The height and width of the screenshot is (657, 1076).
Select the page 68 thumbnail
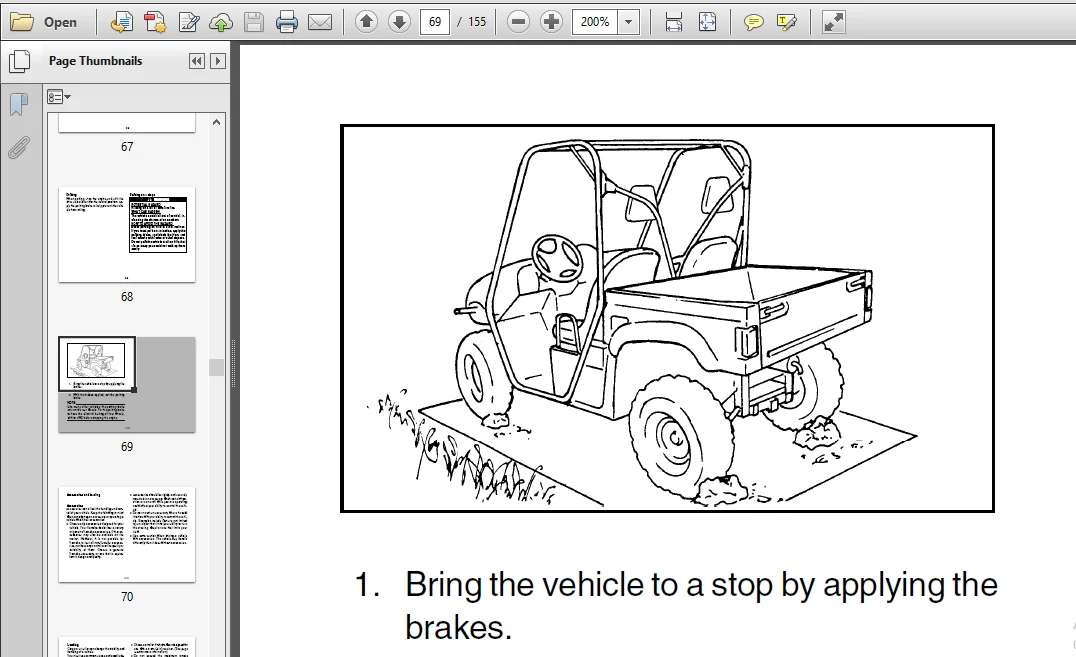pos(127,234)
